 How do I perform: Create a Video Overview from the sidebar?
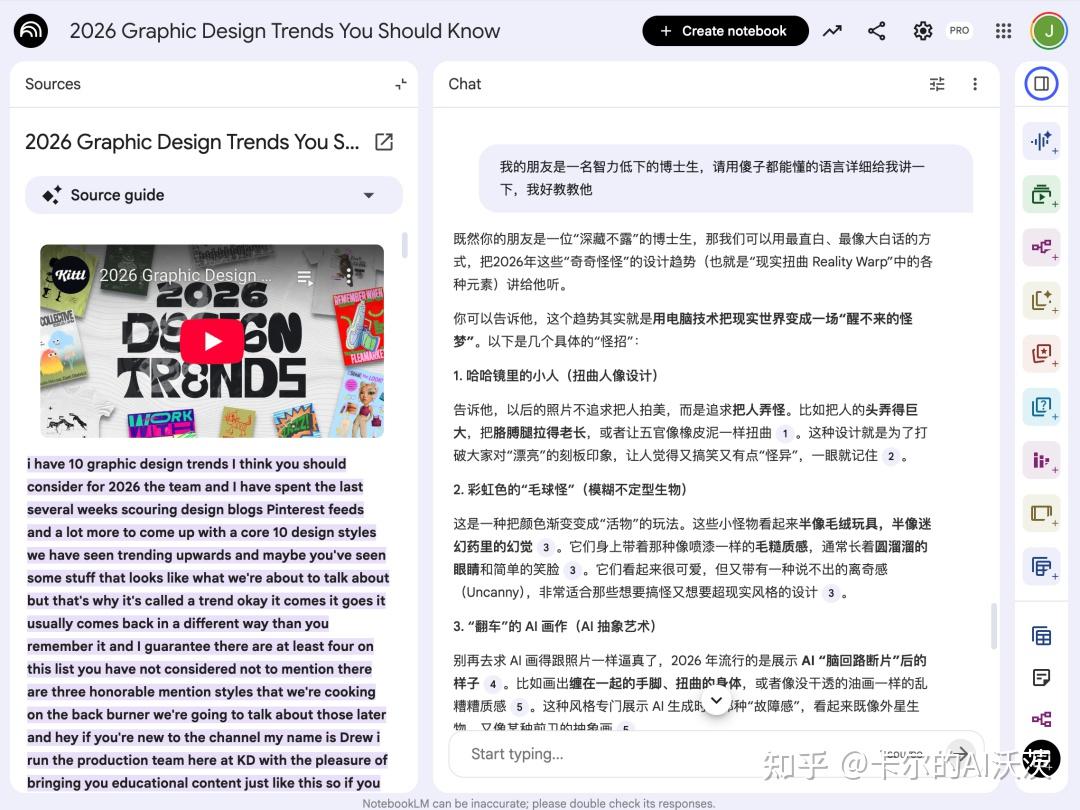point(1041,194)
